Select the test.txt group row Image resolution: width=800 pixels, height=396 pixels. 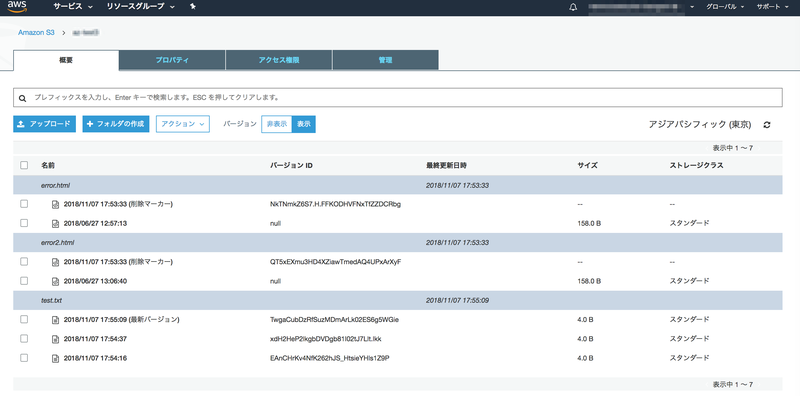(398, 300)
